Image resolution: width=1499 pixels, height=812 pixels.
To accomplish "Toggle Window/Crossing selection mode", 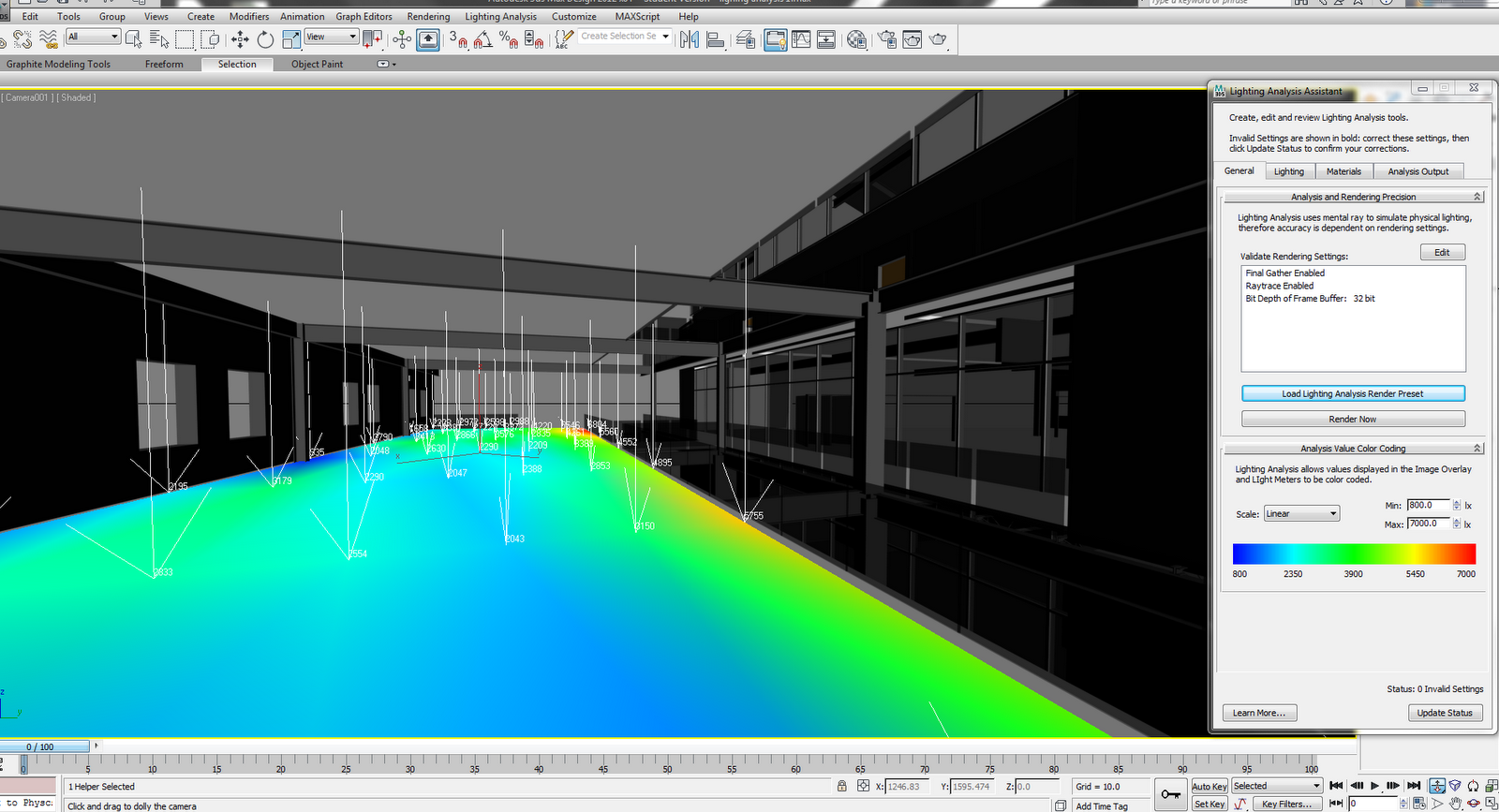I will pos(210,38).
